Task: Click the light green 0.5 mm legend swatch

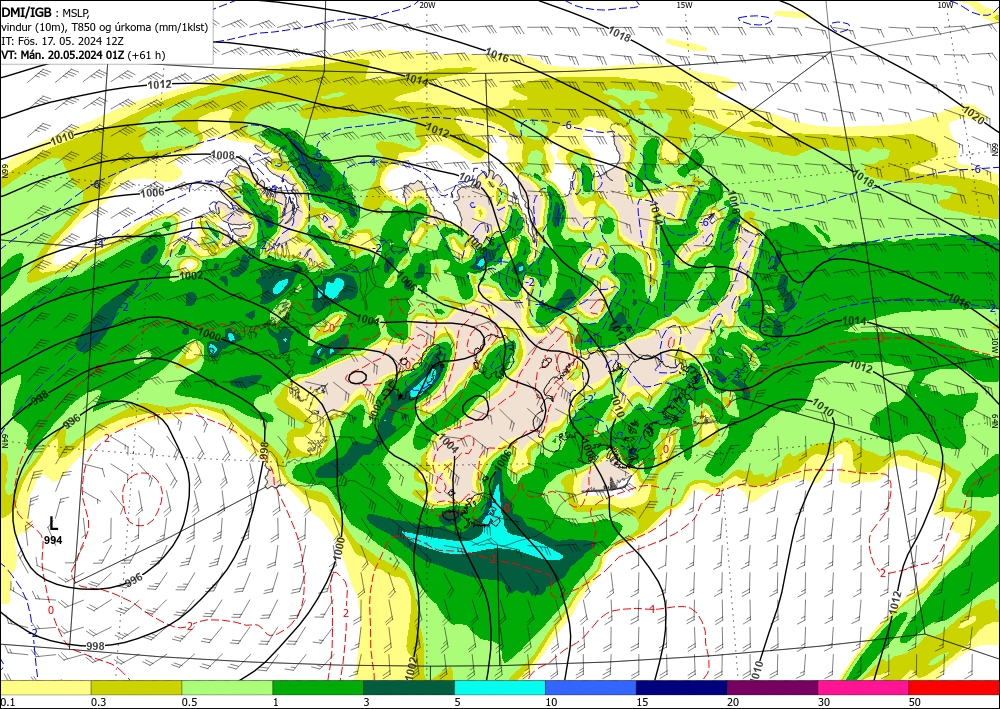Action: coord(227,687)
